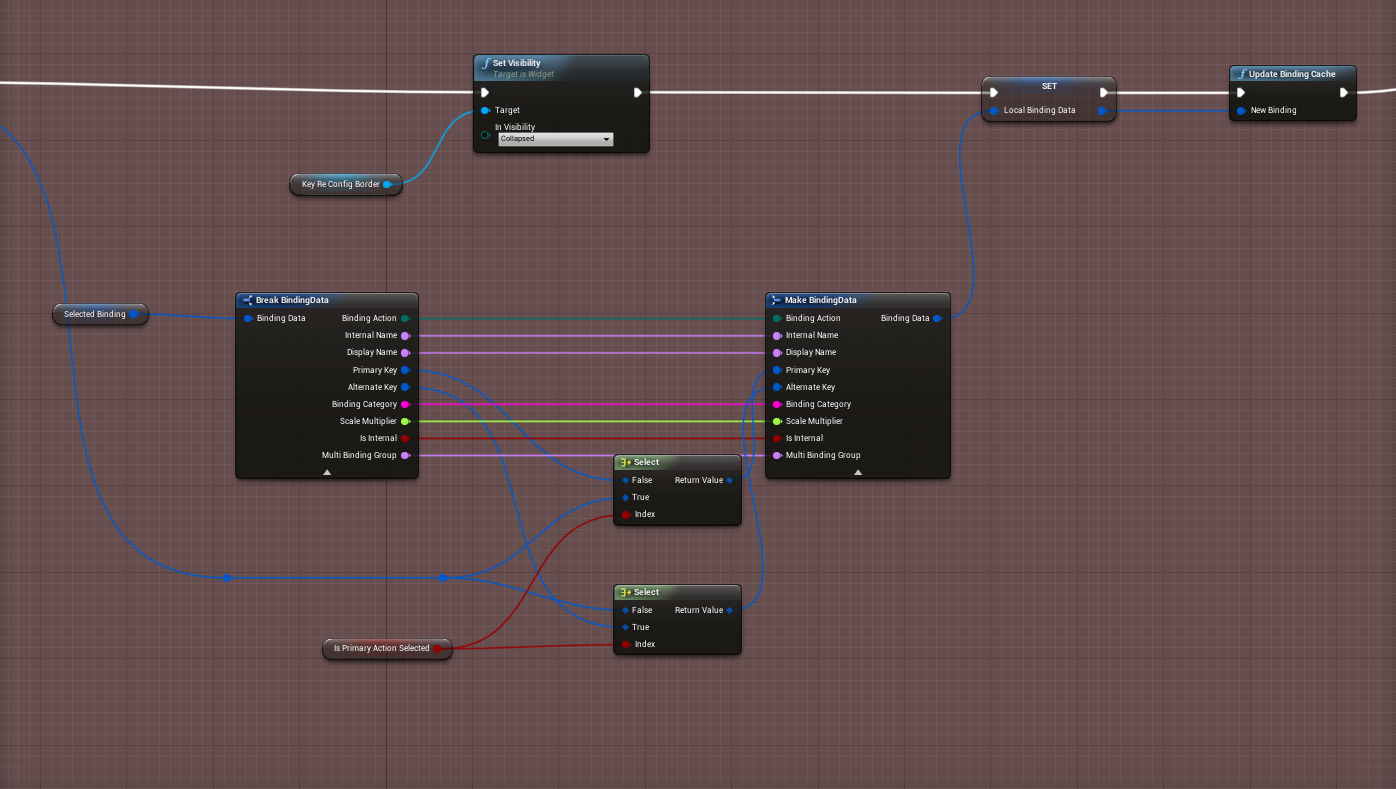1396x789 pixels.
Task: Click Internal Name output pin on Break BindingData
Action: point(405,335)
